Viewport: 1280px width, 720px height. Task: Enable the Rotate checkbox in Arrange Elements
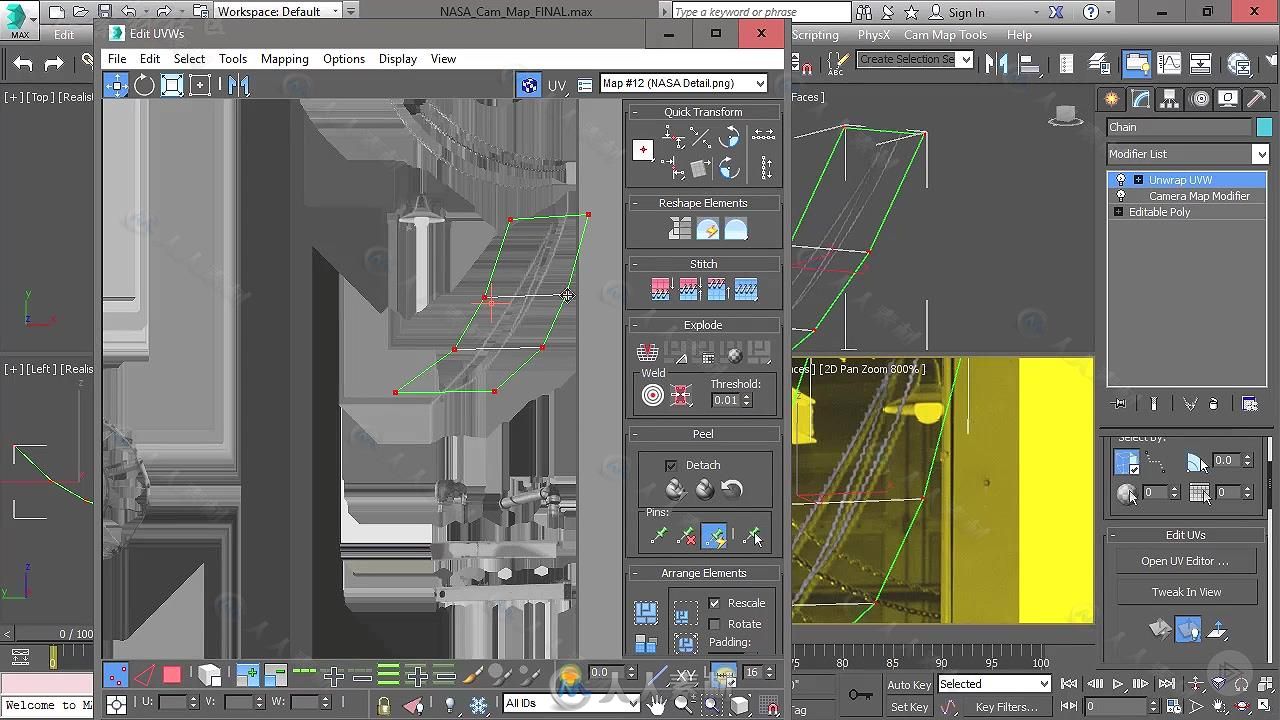[714, 624]
